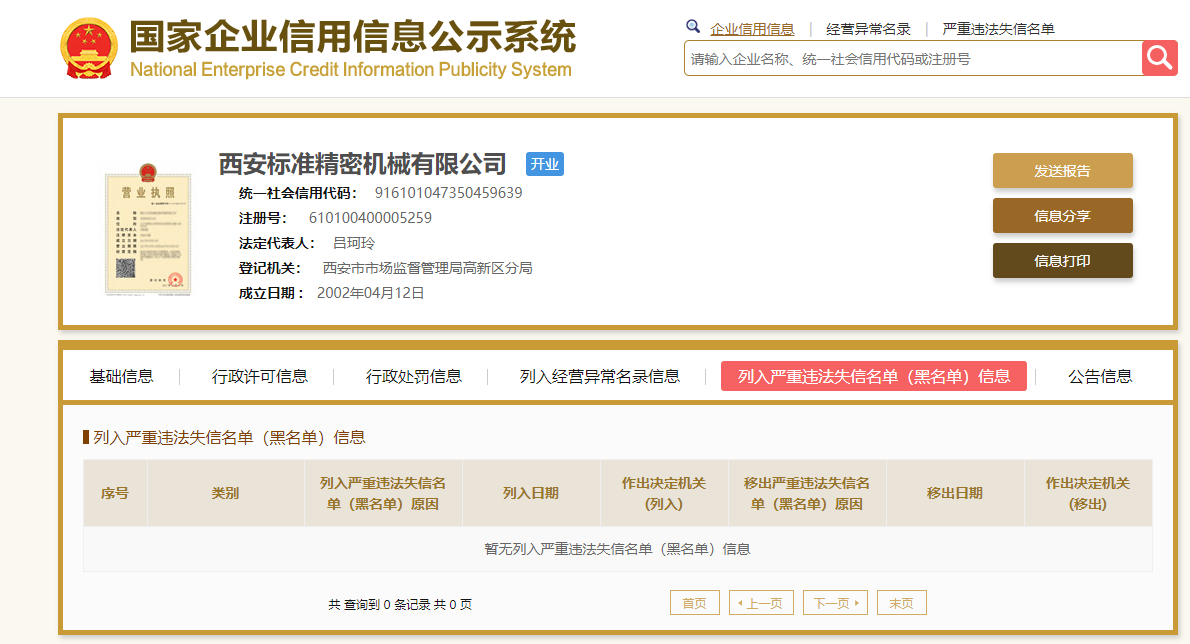
Task: Click the section heading 列入严重违法失信名单（黑名单）信息
Action: click(x=229, y=438)
